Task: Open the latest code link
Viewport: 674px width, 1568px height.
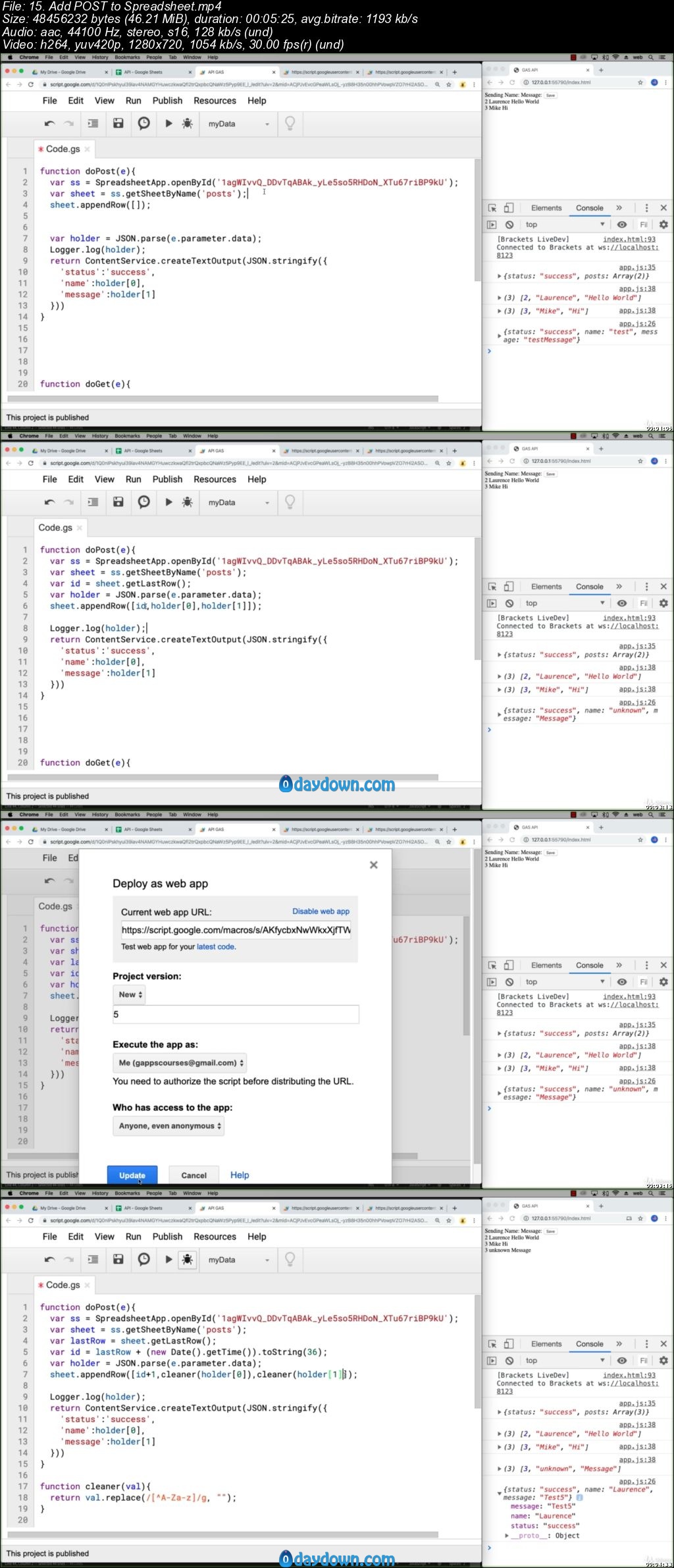Action: (x=216, y=946)
